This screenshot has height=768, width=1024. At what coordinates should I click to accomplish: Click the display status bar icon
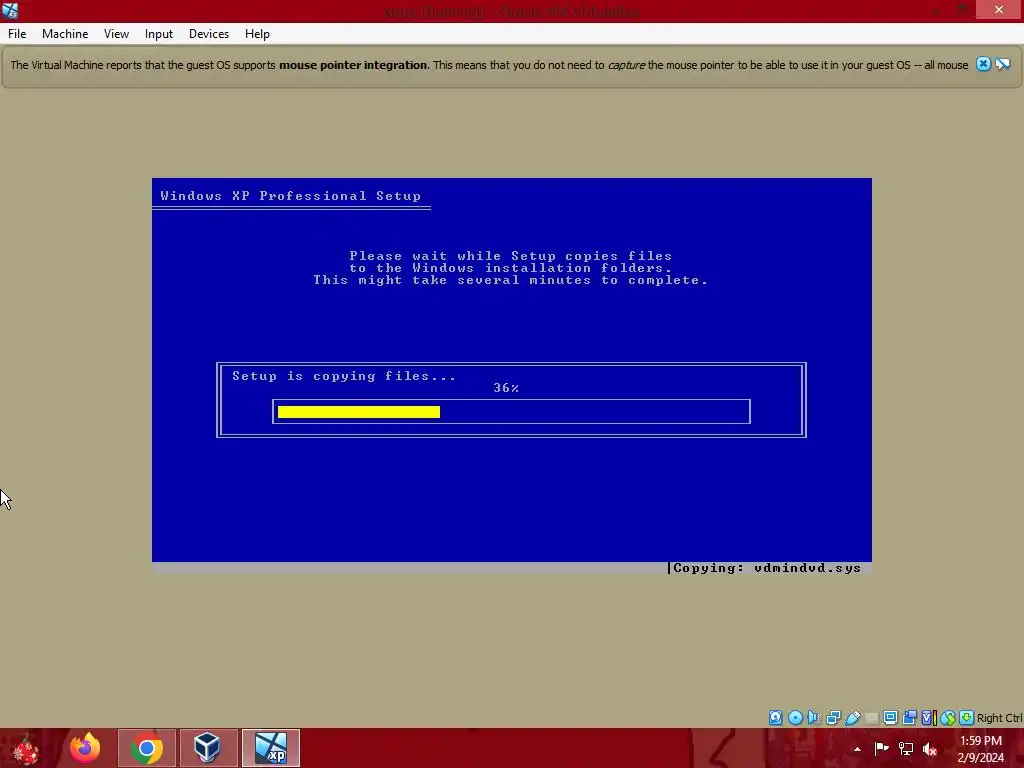click(x=890, y=718)
